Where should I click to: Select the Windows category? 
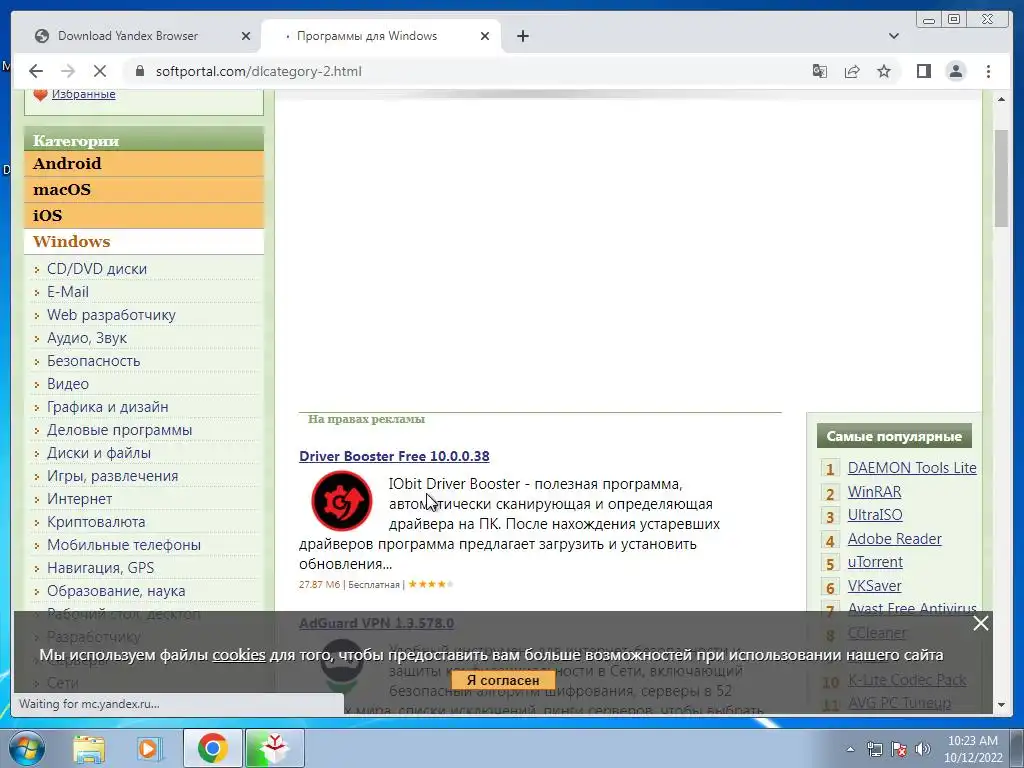point(144,242)
